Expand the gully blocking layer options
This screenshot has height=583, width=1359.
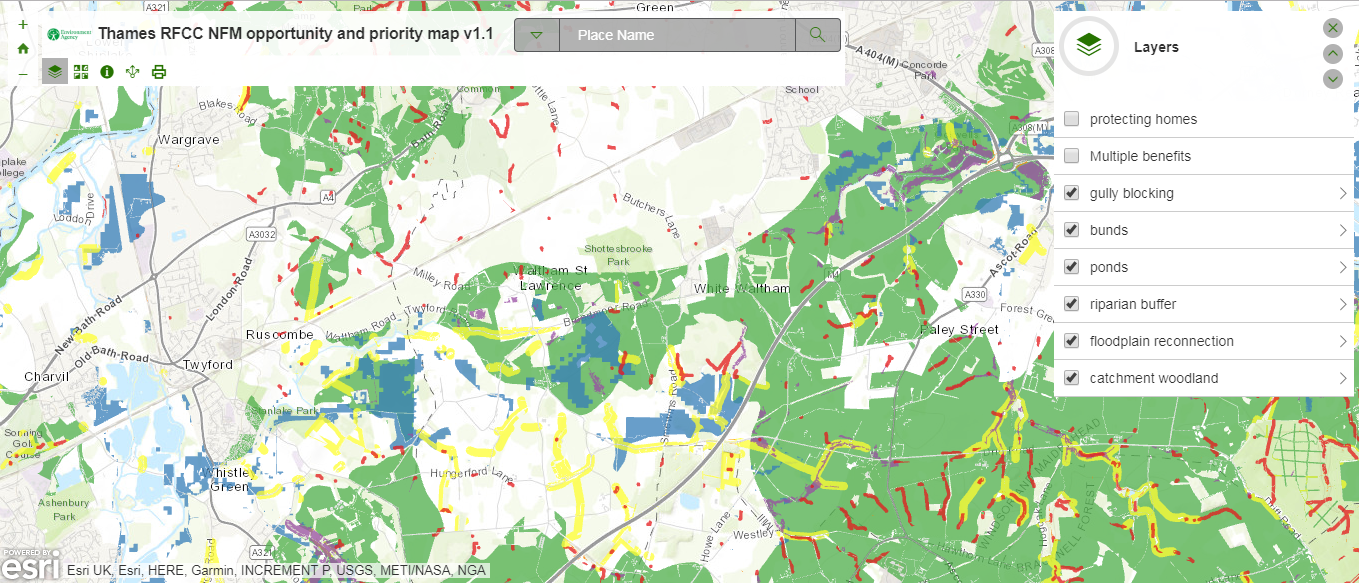(1343, 193)
